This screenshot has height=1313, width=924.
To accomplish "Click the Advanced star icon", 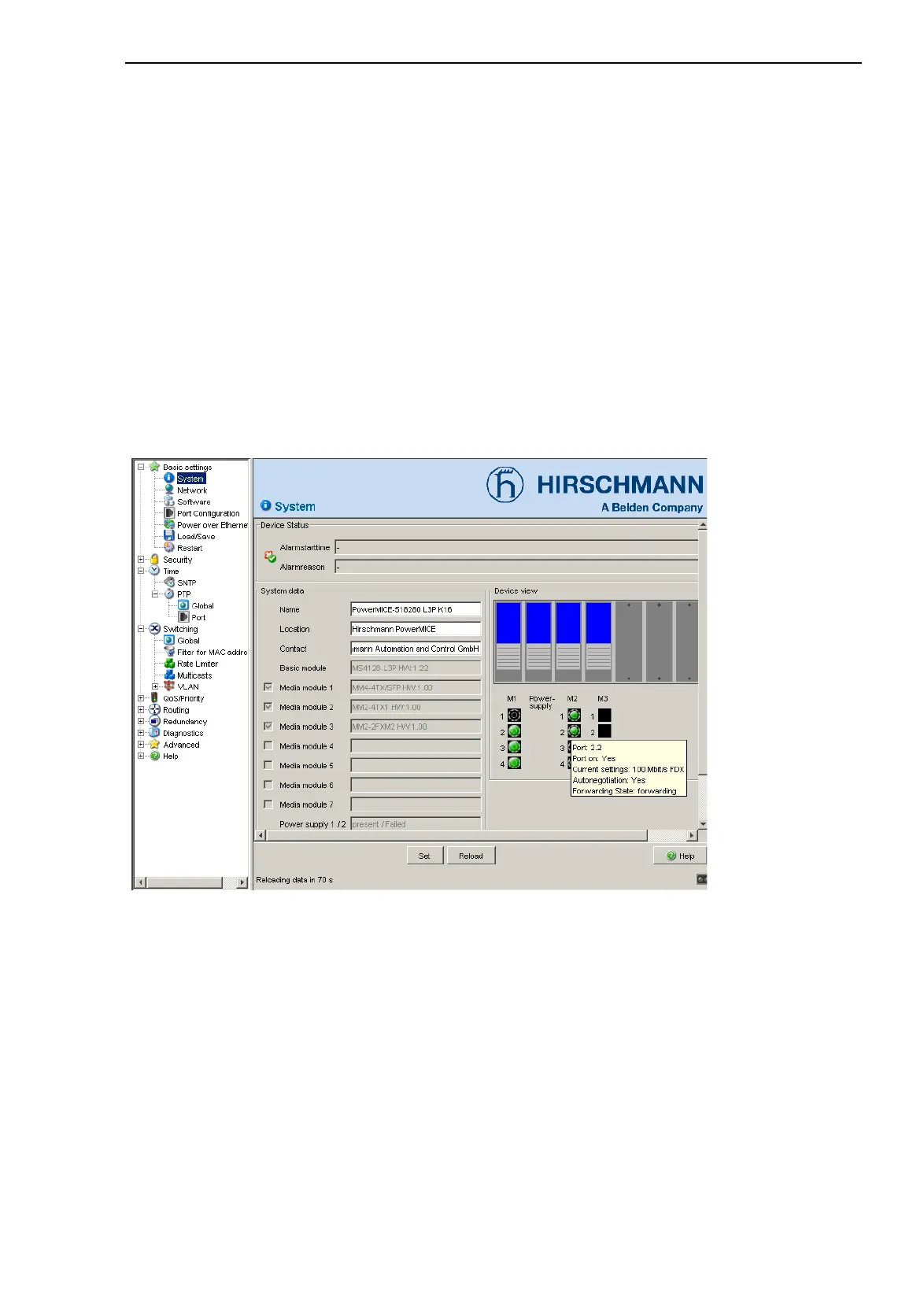I will click(154, 745).
